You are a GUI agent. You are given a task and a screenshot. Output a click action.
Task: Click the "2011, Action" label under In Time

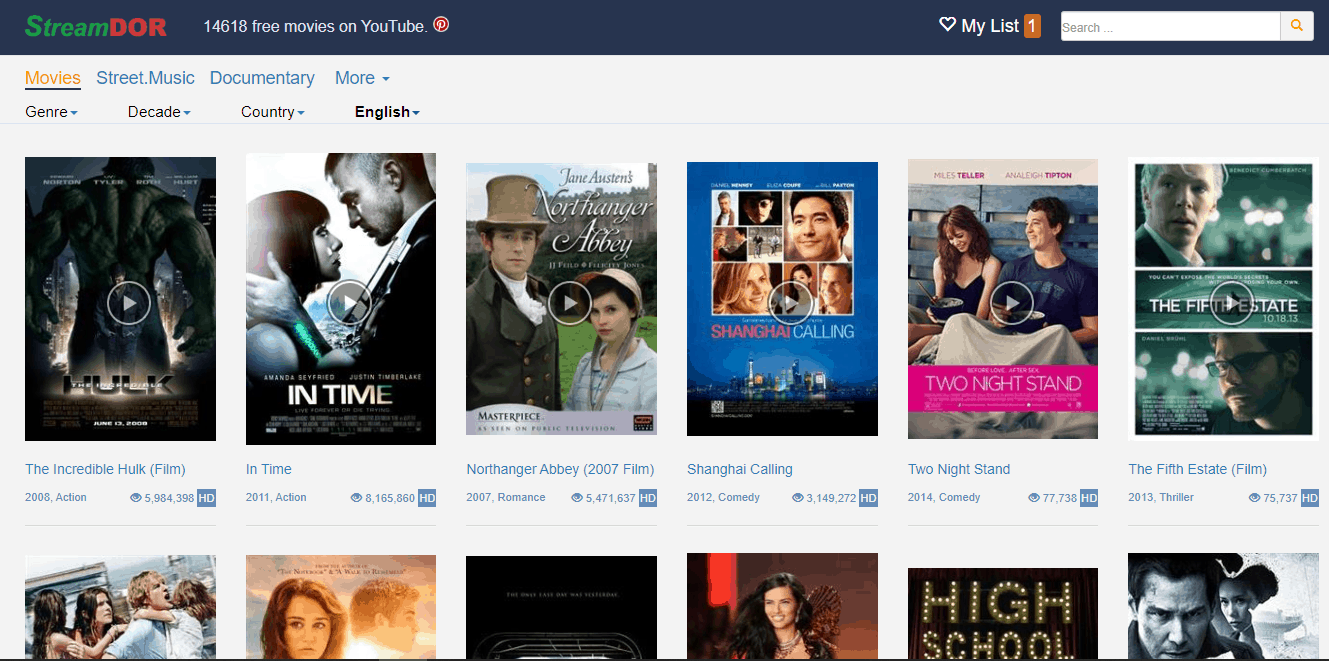276,497
